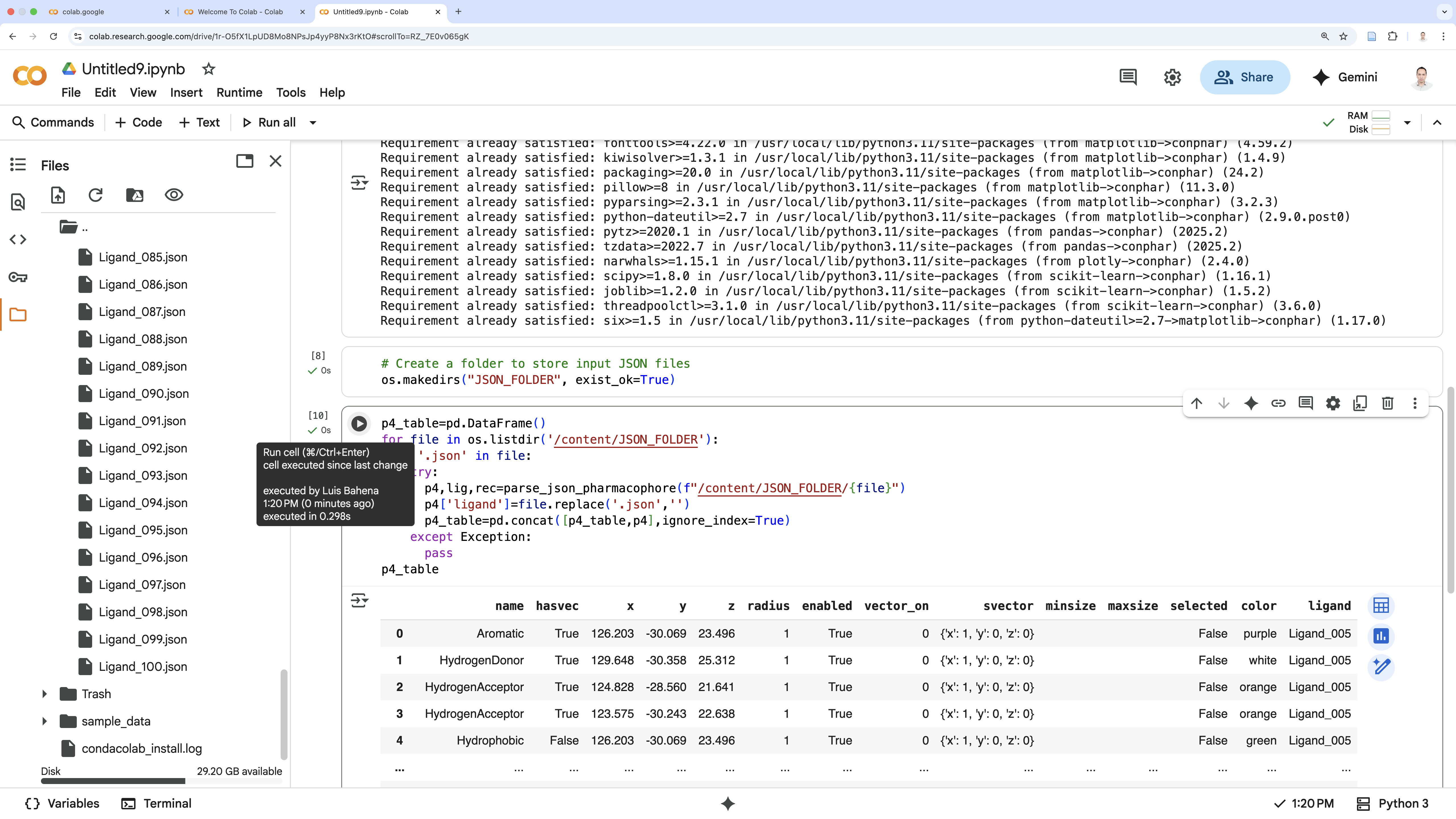Open Ligand_092.json file
1456x819 pixels.
142,448
